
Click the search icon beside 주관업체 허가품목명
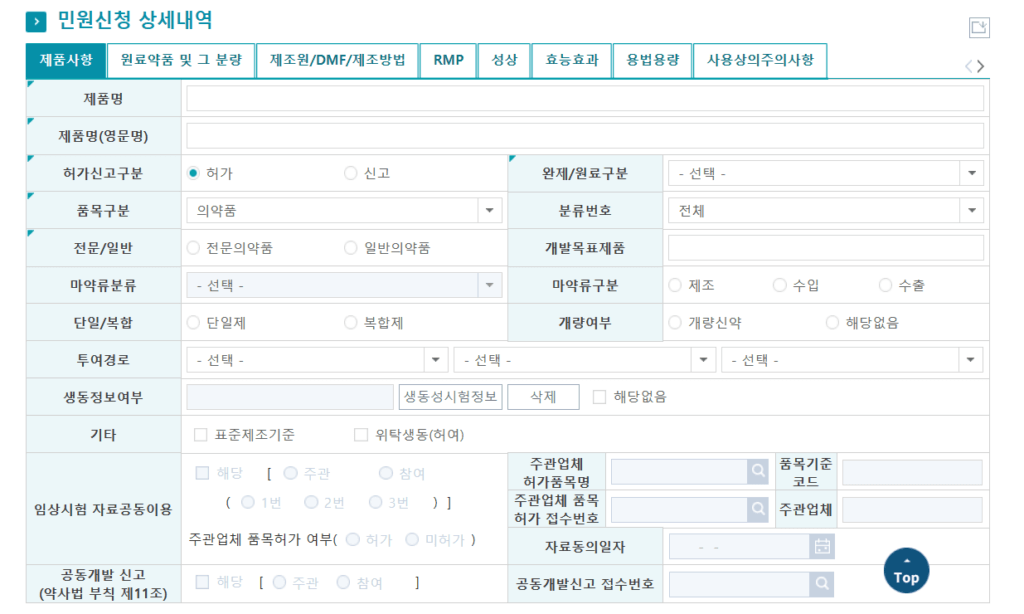[758, 472]
